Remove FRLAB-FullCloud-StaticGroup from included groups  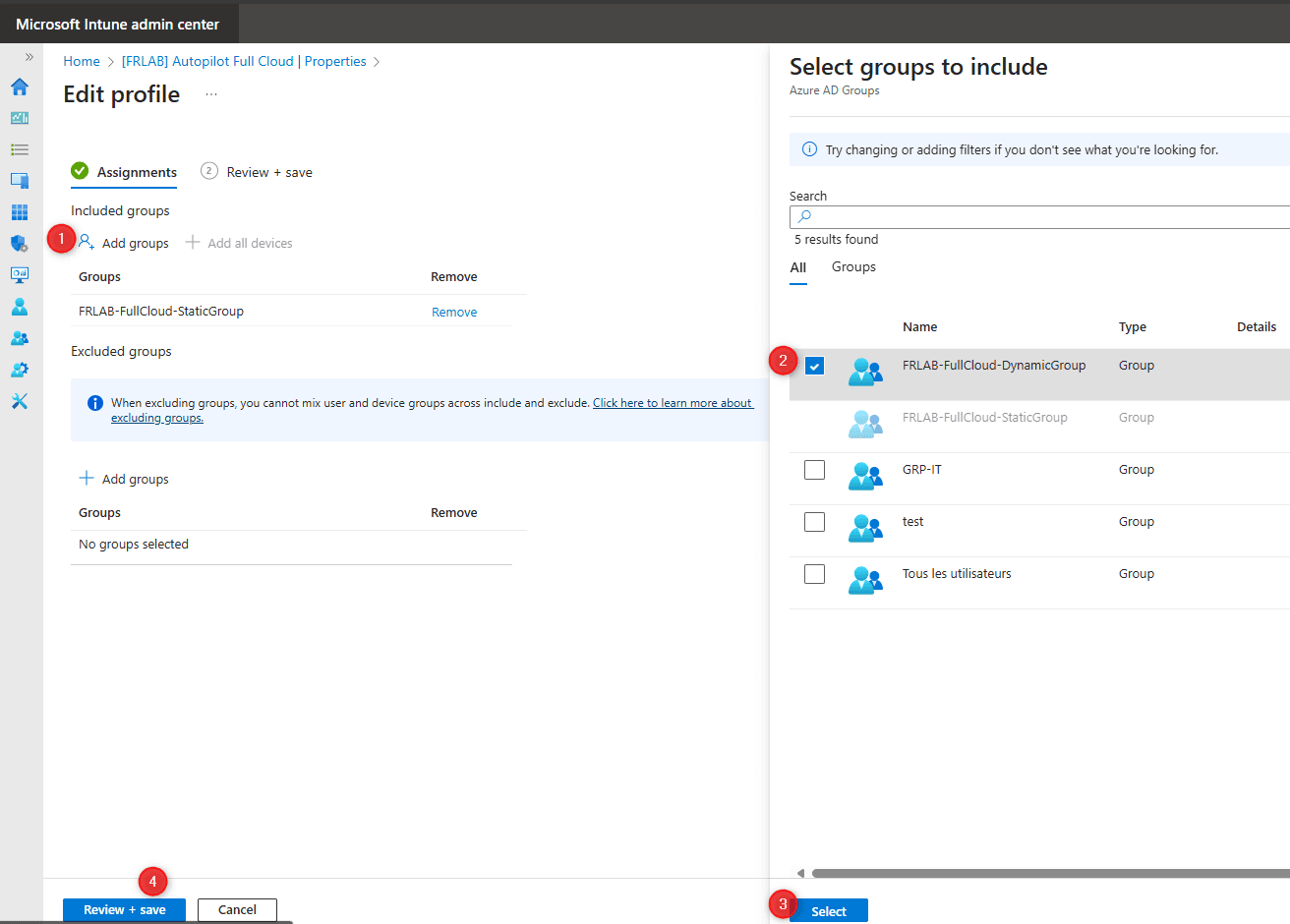453,311
